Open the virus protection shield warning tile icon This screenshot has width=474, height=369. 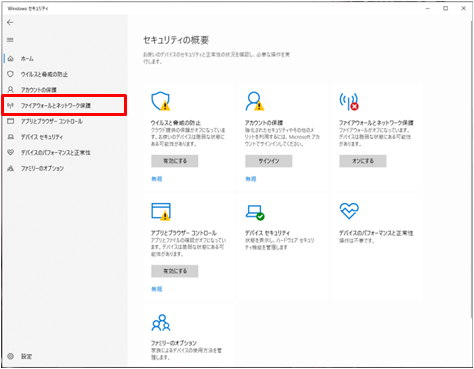(161, 101)
